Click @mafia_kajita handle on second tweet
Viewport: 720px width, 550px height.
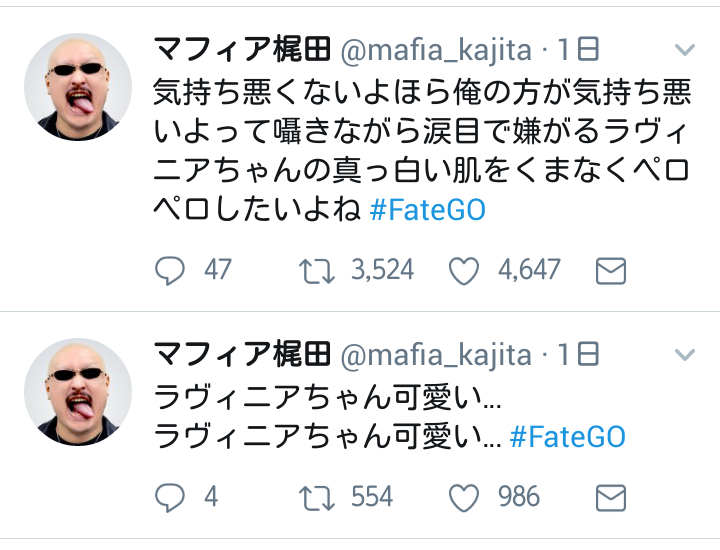pos(436,354)
